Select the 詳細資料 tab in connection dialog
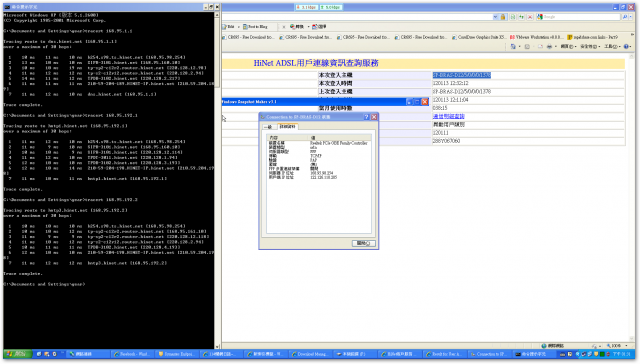640x364 pixels. click(x=287, y=127)
